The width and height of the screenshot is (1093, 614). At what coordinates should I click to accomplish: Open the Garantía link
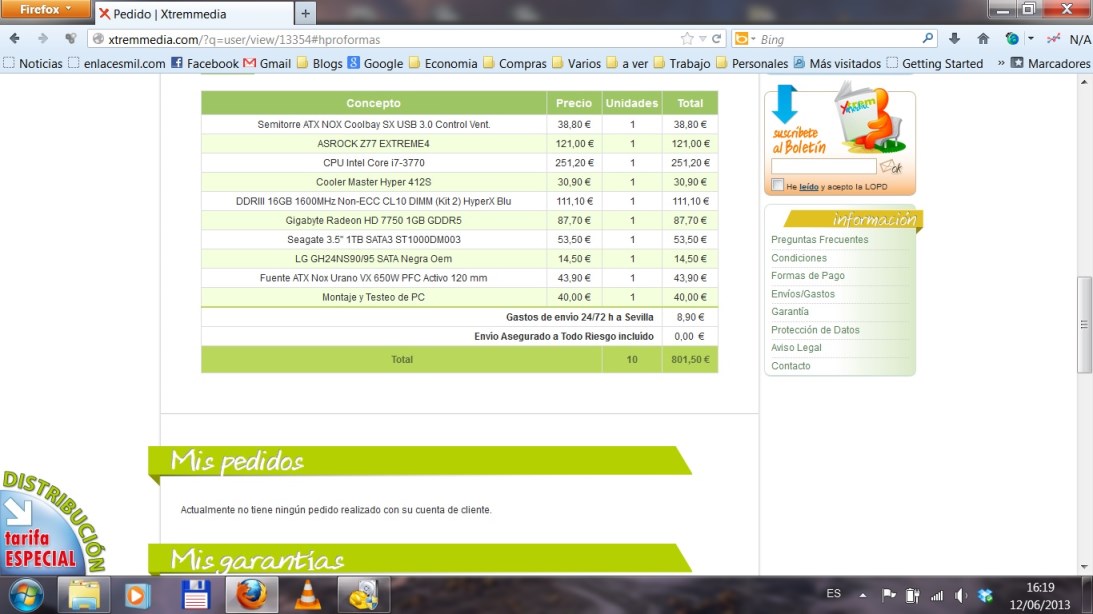pos(790,312)
